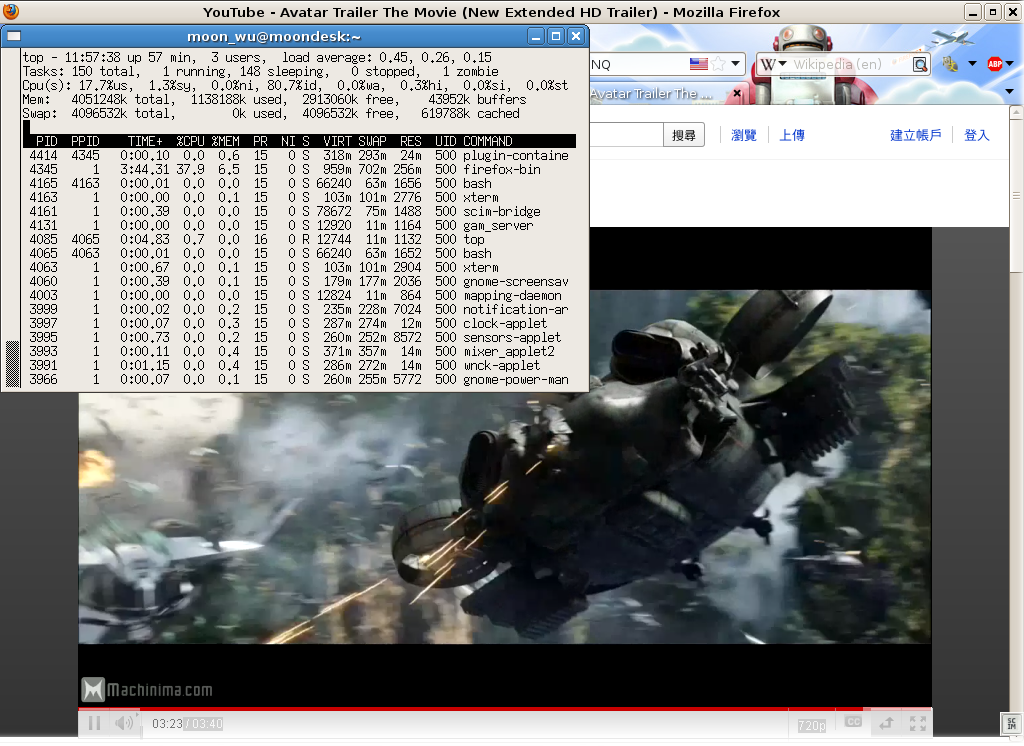Toggle closed captions on the video
Viewport: 1024px width, 746px height.
853,722
